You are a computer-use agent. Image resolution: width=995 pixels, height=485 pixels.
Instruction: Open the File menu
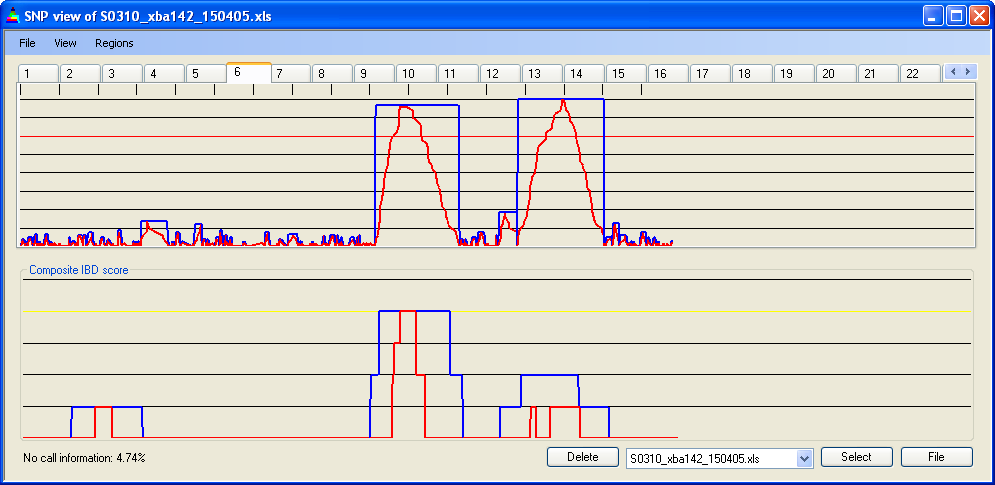click(x=27, y=43)
